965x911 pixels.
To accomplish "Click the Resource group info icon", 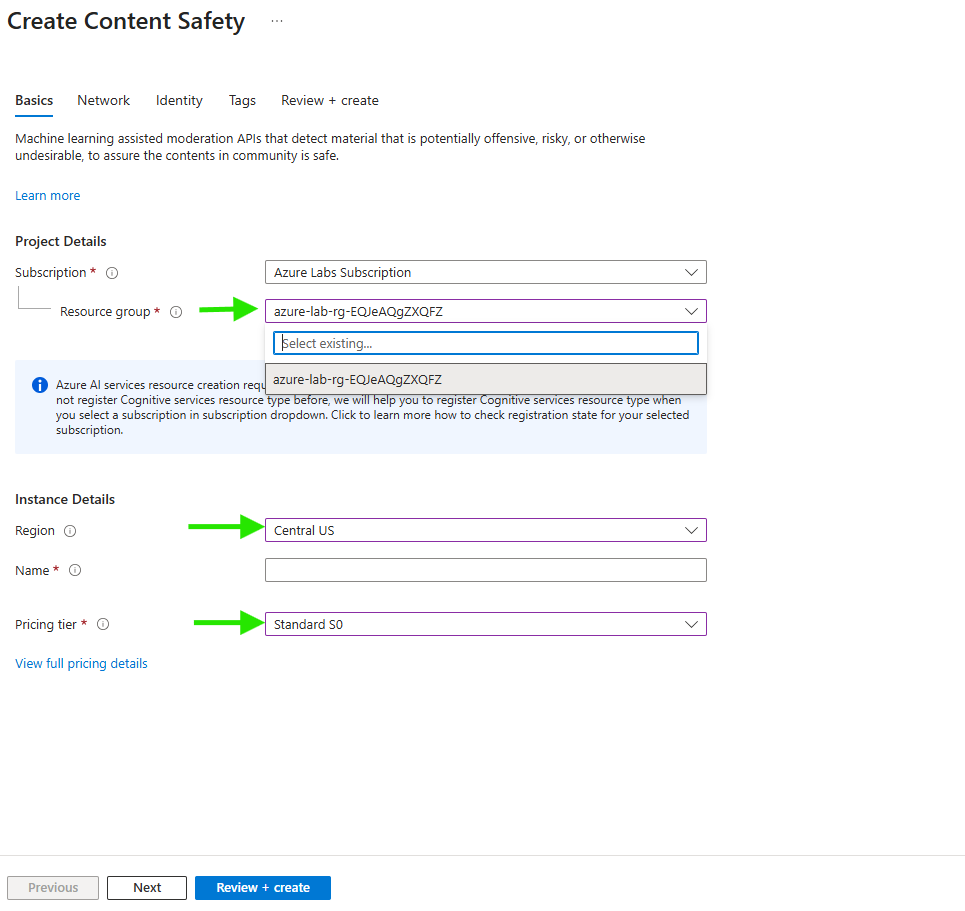I will tap(176, 312).
